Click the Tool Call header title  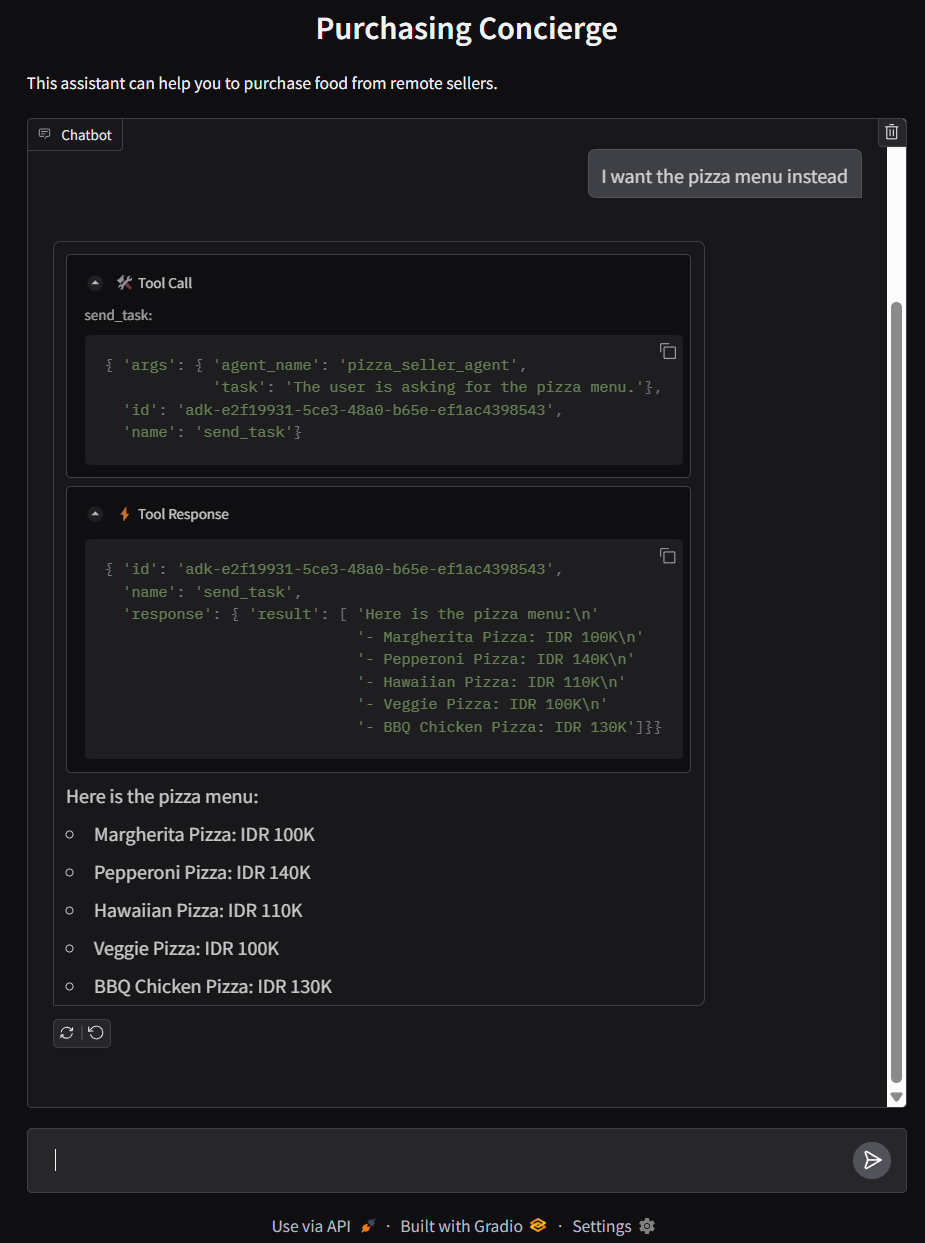pyautogui.click(x=165, y=283)
